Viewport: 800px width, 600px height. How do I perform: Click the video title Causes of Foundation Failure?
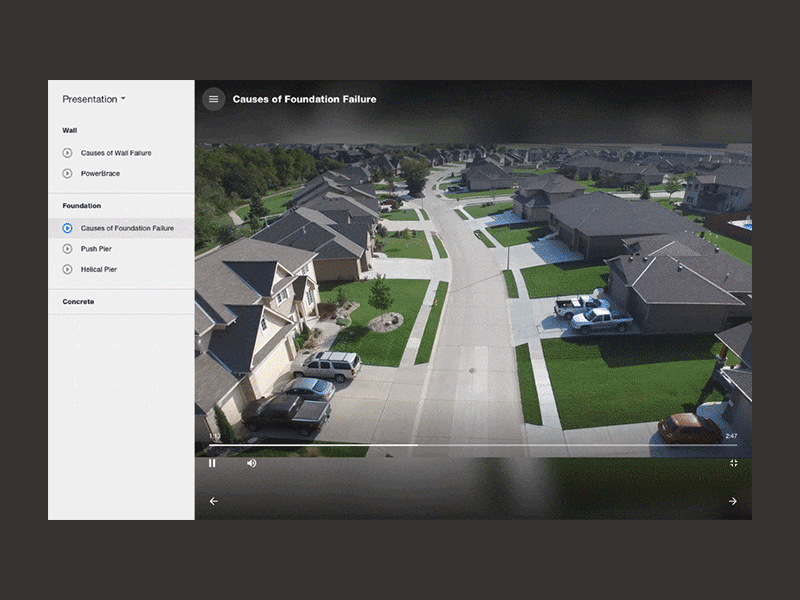tap(305, 99)
